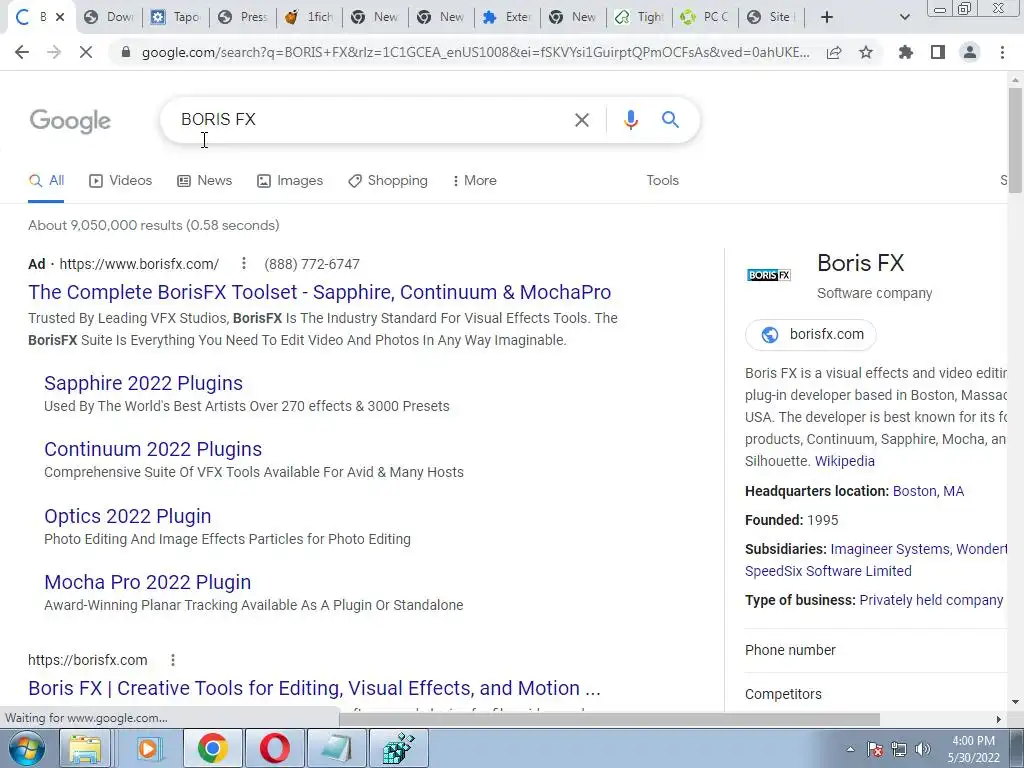
Task: Open search Tools
Action: point(662,180)
